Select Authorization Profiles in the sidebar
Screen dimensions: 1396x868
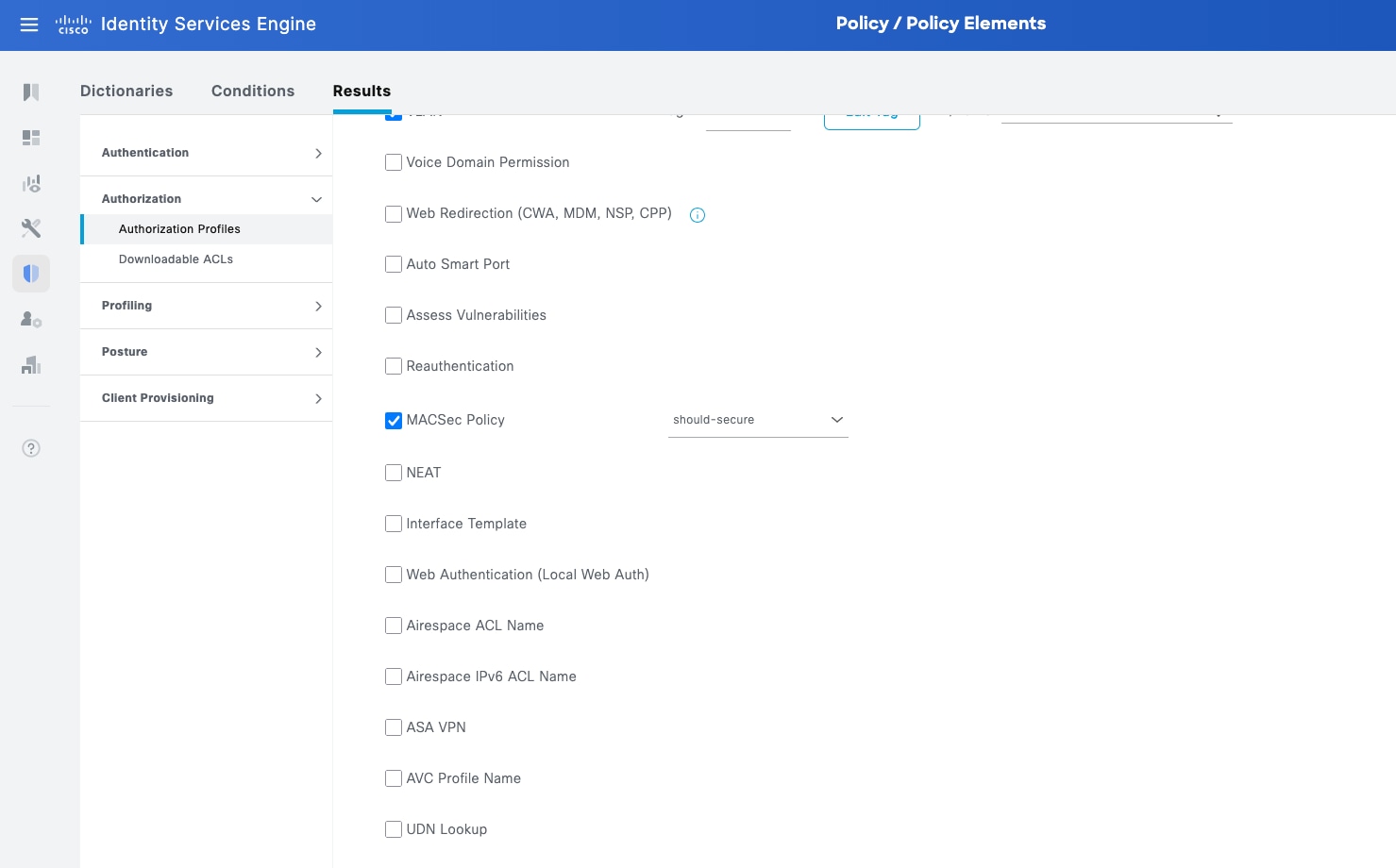click(x=179, y=229)
